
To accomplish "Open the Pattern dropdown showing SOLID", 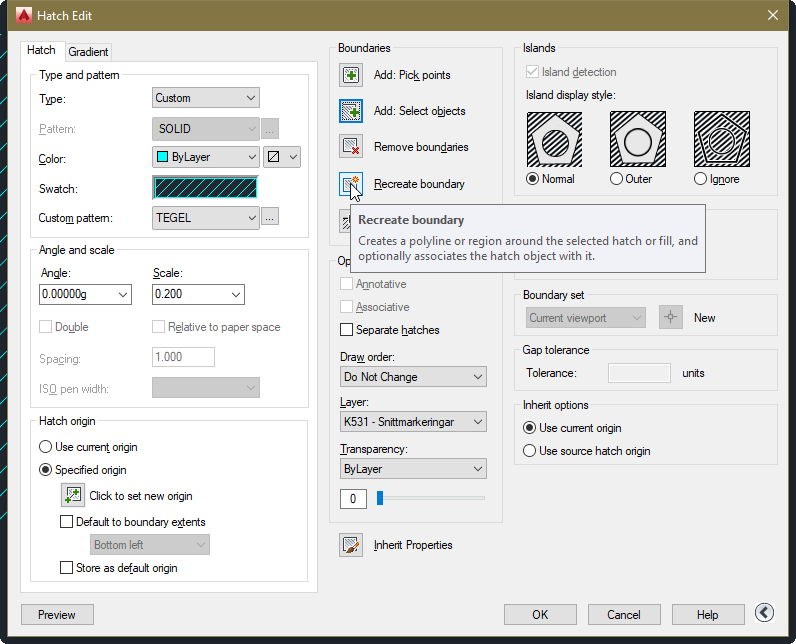I will [206, 129].
